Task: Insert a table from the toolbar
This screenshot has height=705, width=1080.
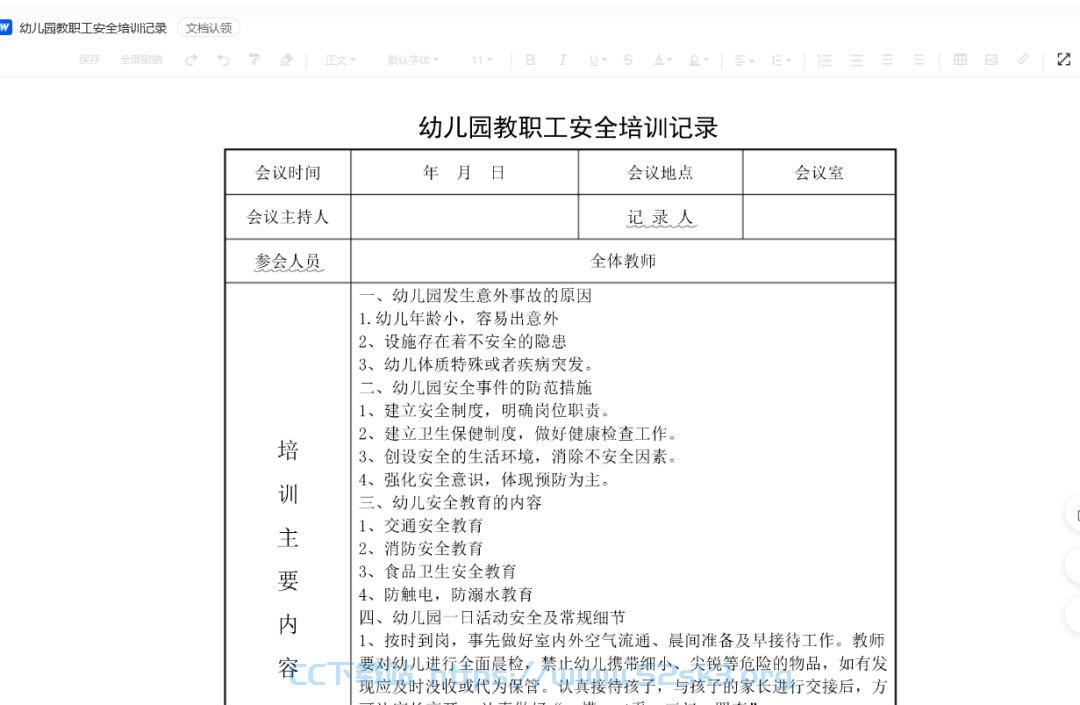Action: (960, 60)
